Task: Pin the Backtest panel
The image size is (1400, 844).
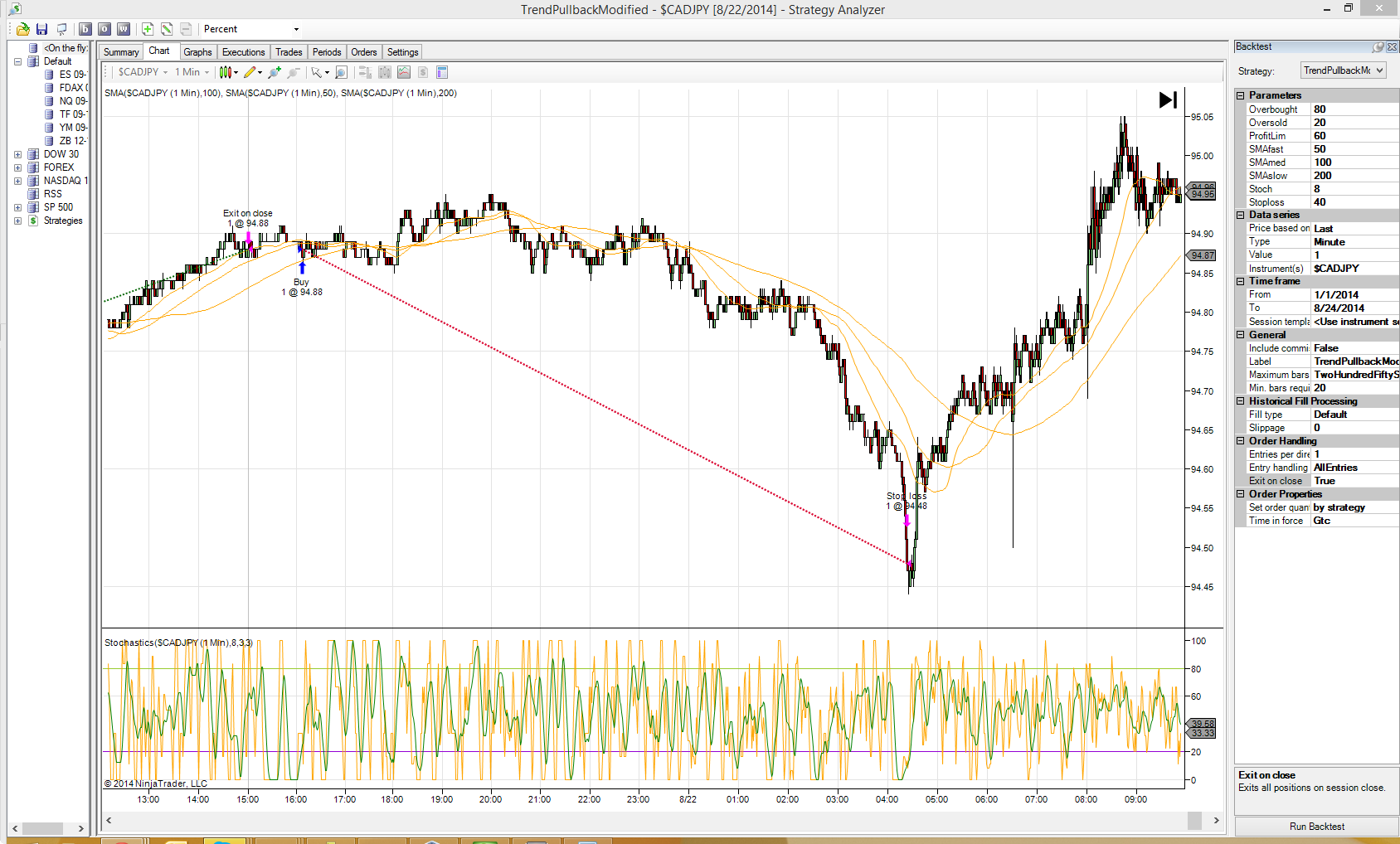Action: click(1378, 47)
